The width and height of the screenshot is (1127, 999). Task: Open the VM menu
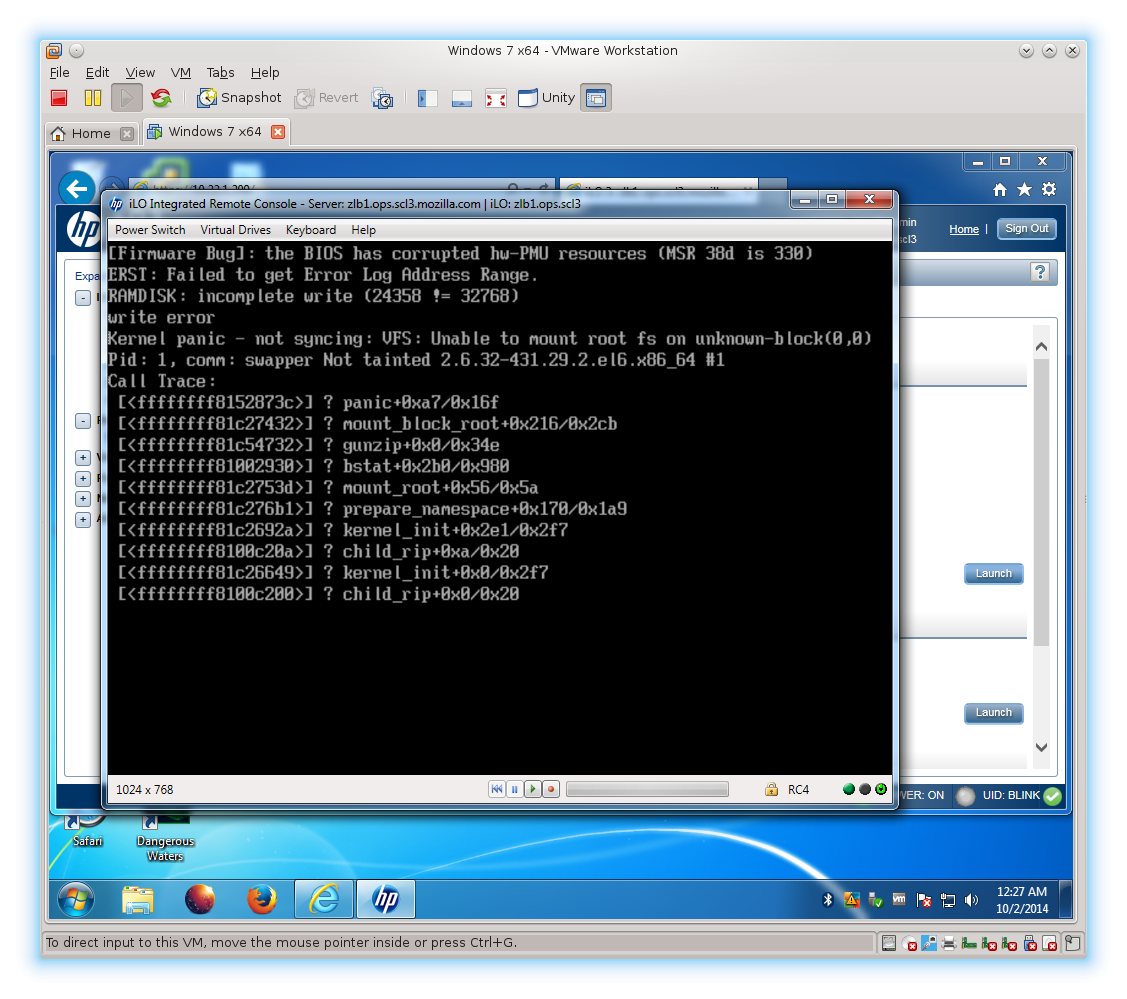(180, 73)
